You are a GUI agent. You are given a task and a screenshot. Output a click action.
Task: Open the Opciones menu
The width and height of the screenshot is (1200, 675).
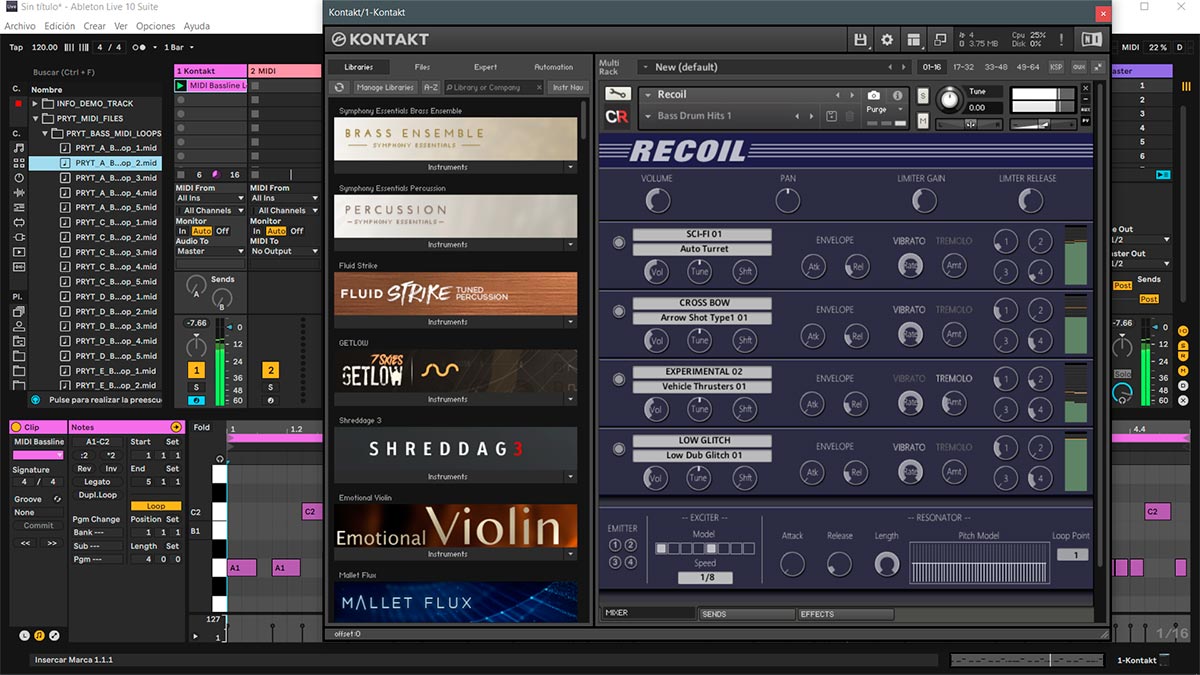tap(155, 26)
